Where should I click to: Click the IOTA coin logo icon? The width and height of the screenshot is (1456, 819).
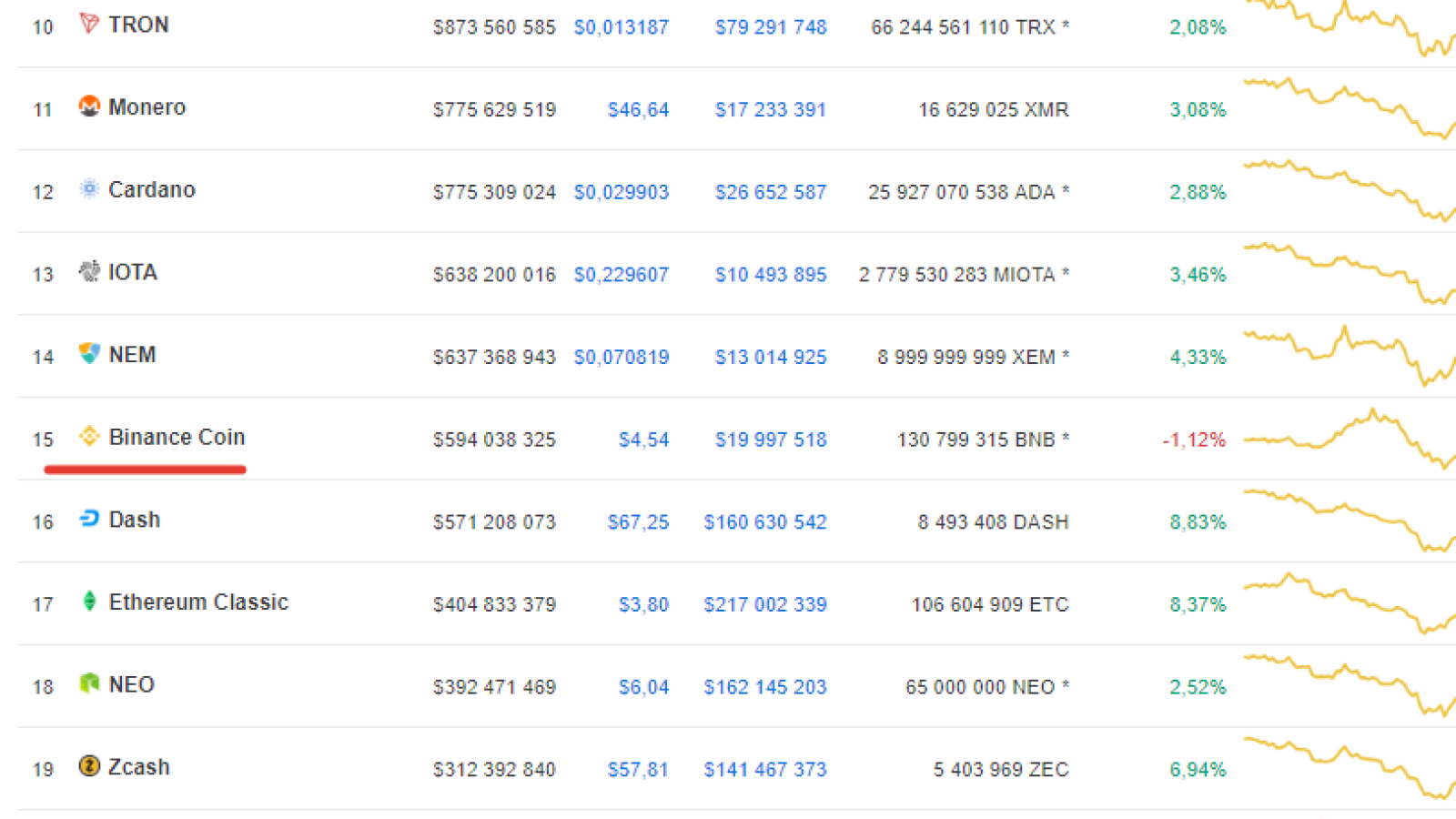pos(88,271)
